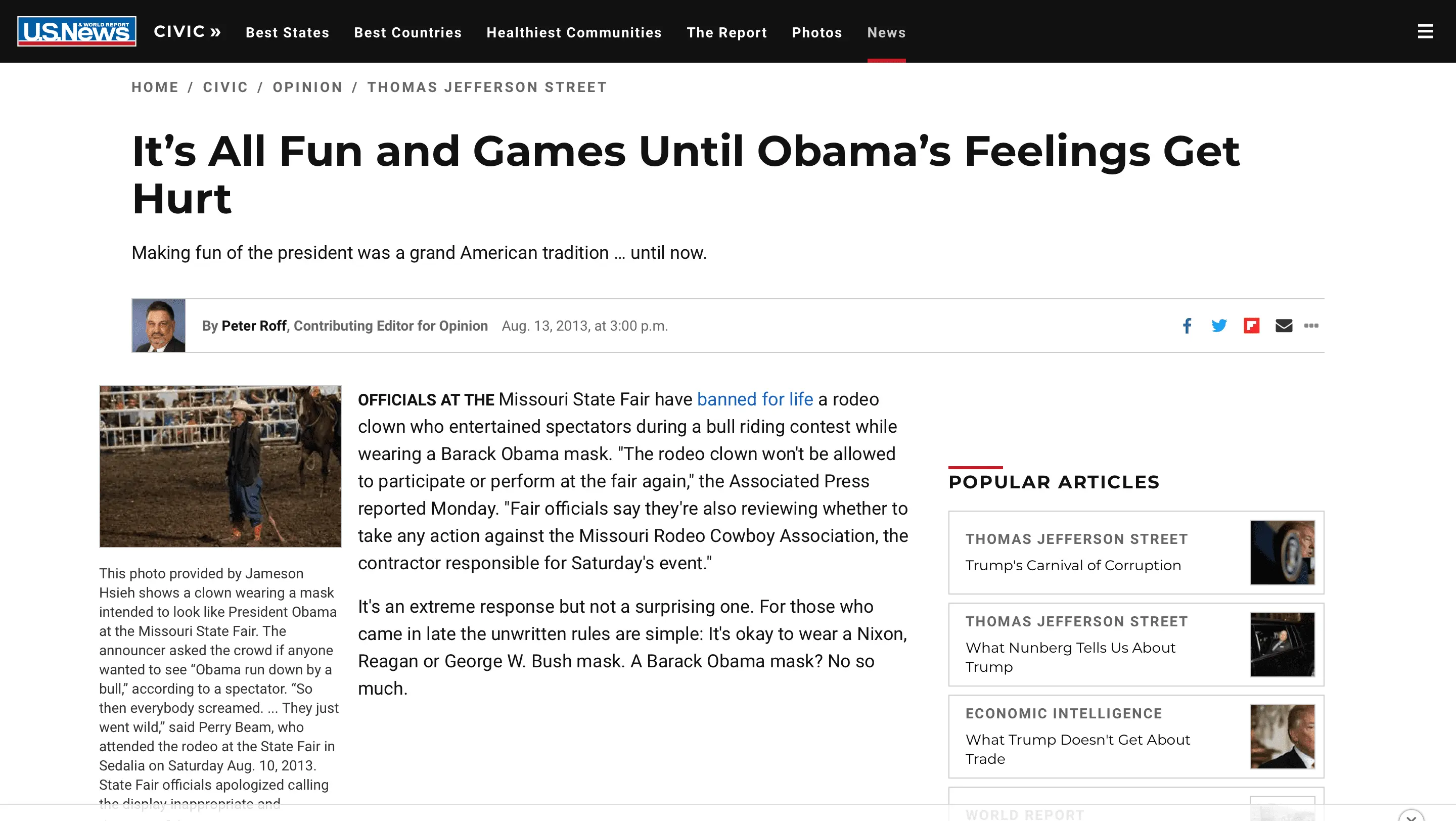Open Healthiest Communities page
Image resolution: width=1456 pixels, height=821 pixels.
tap(574, 33)
